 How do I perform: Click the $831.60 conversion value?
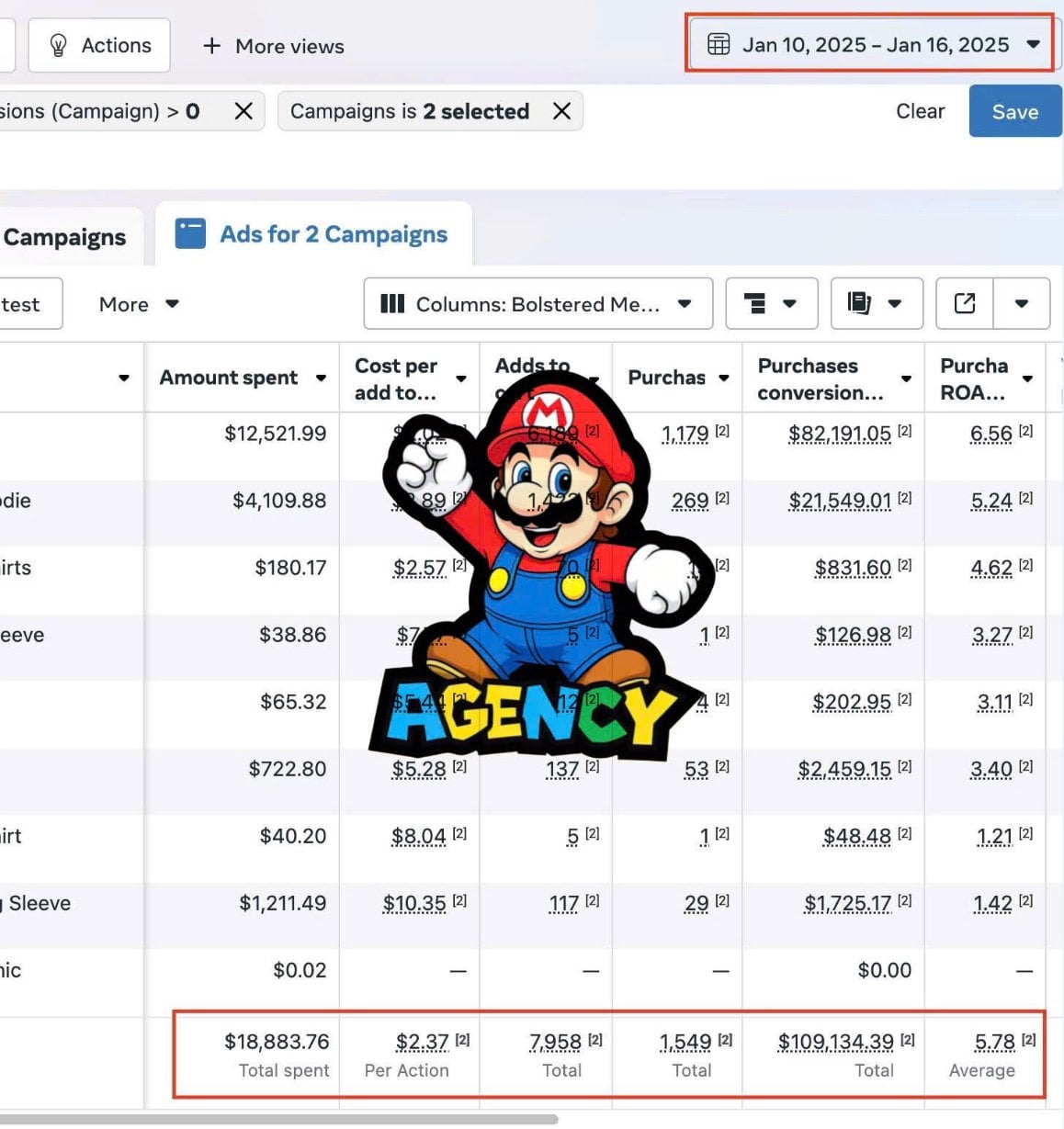pos(853,568)
